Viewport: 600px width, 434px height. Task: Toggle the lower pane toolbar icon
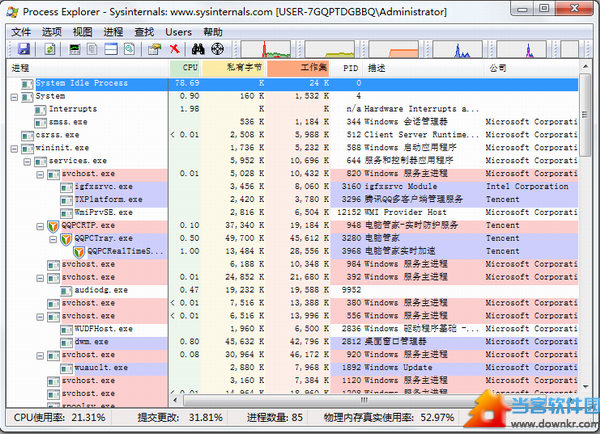tap(111, 49)
